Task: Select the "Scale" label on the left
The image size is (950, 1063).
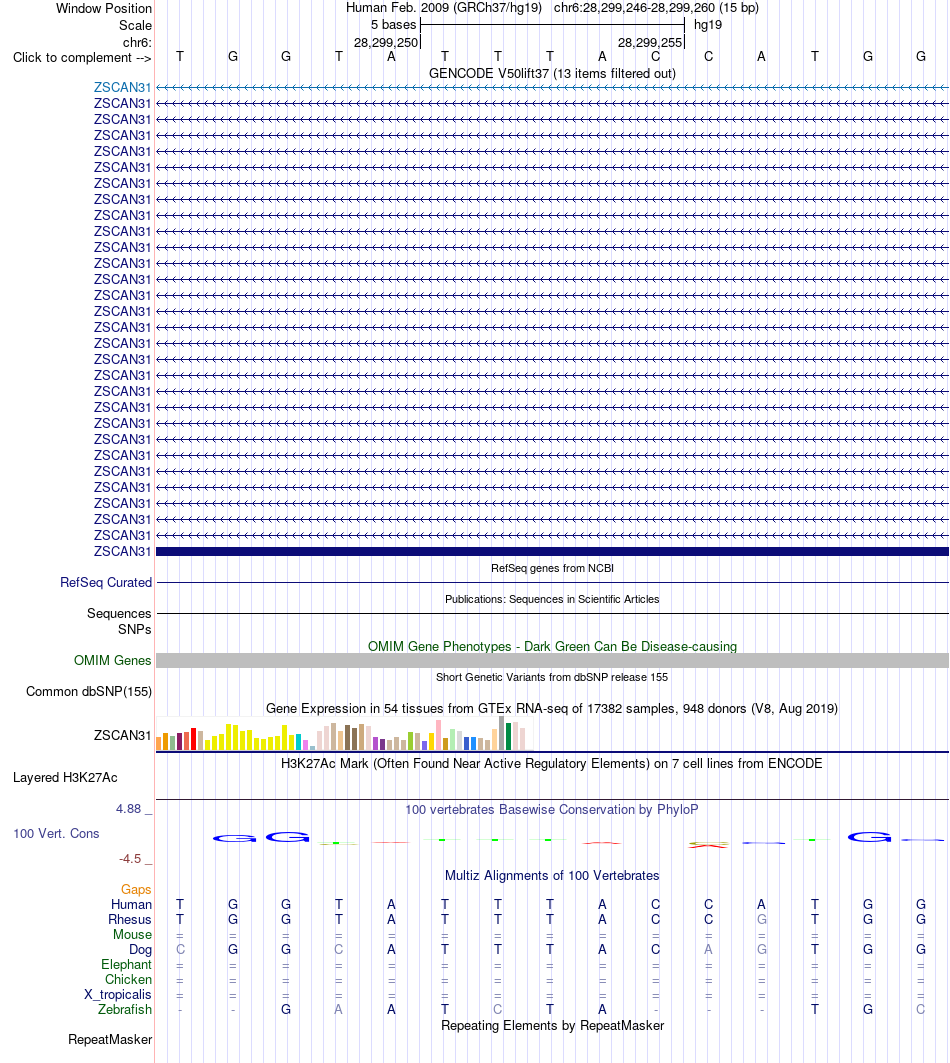Action: (135, 26)
